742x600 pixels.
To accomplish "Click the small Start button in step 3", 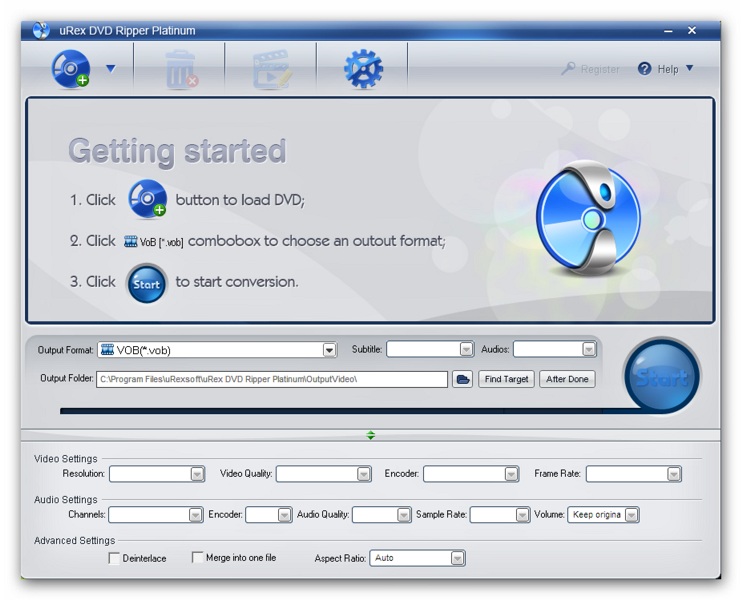I will point(147,283).
